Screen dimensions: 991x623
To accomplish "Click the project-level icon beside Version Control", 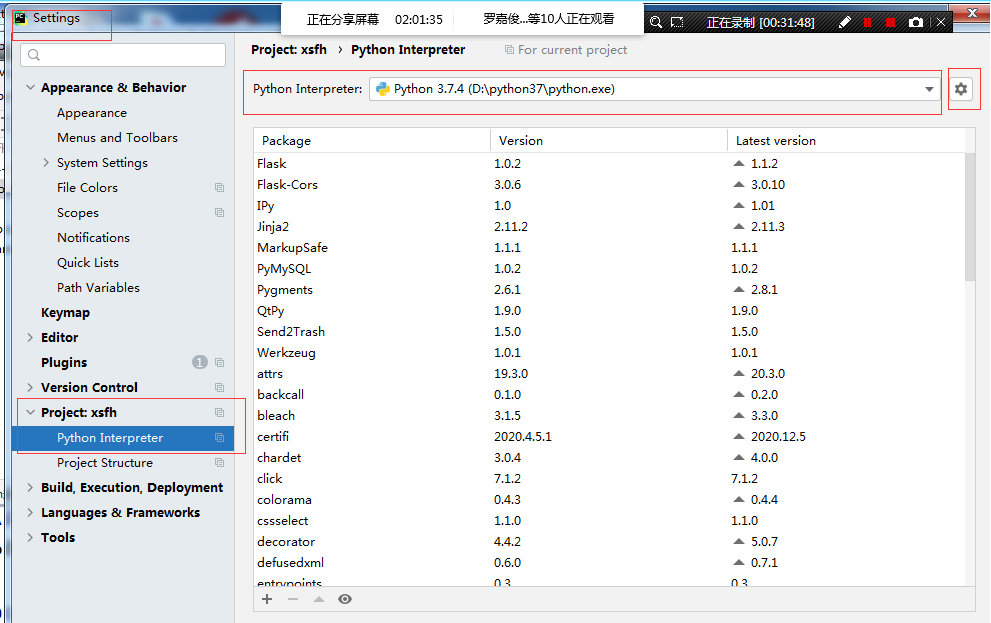I will point(219,387).
